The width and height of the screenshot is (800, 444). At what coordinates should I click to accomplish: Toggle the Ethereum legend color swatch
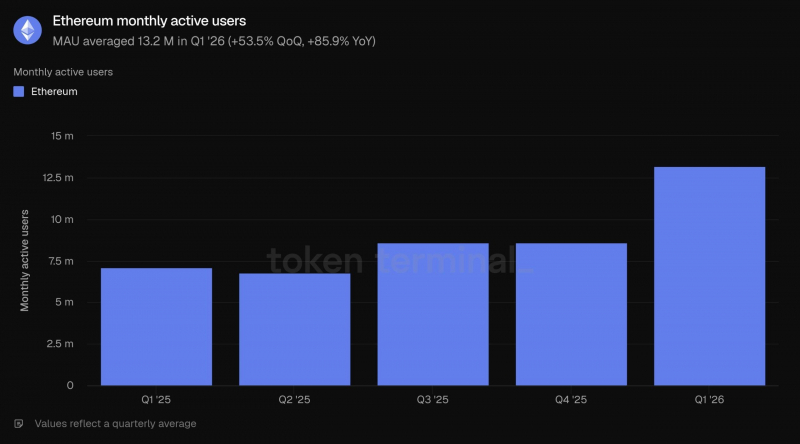(19, 92)
